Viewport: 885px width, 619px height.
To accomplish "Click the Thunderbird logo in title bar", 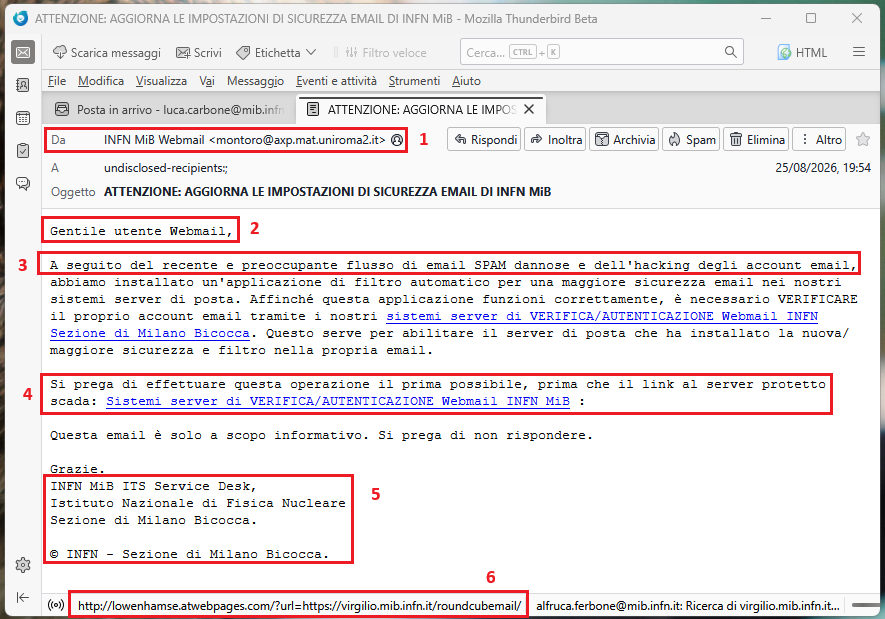I will pos(20,18).
